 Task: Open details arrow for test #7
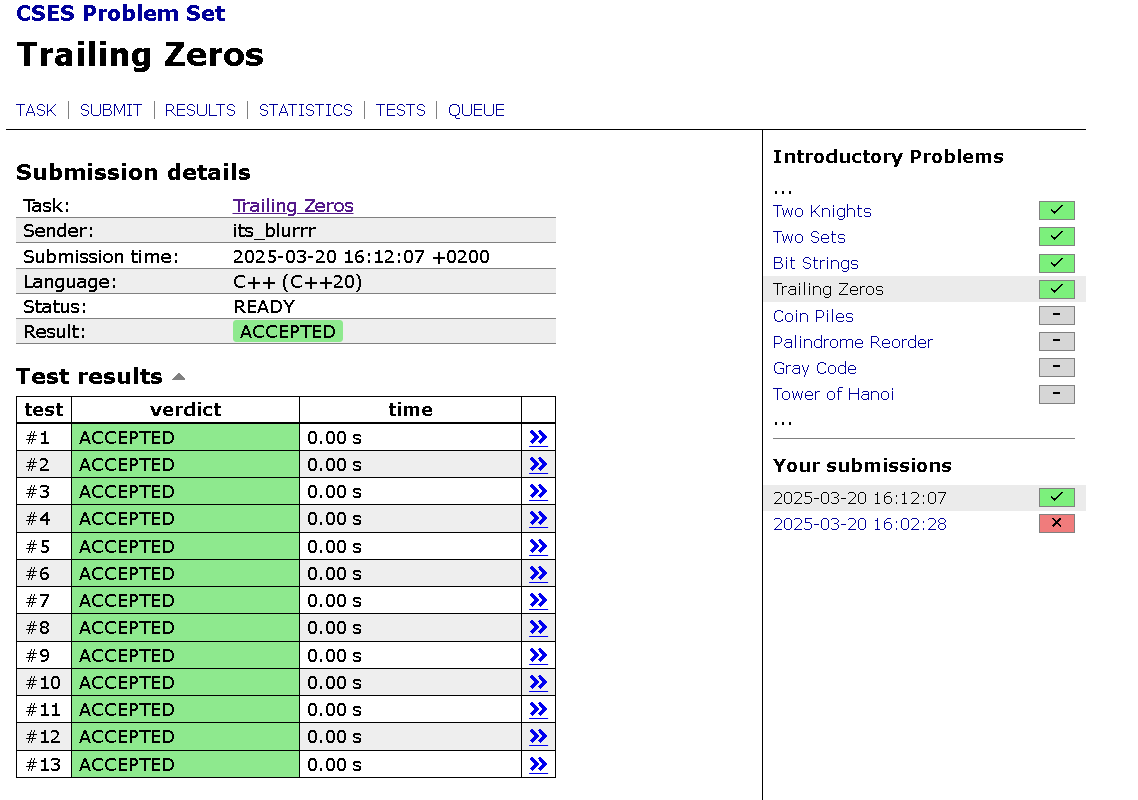coord(538,601)
